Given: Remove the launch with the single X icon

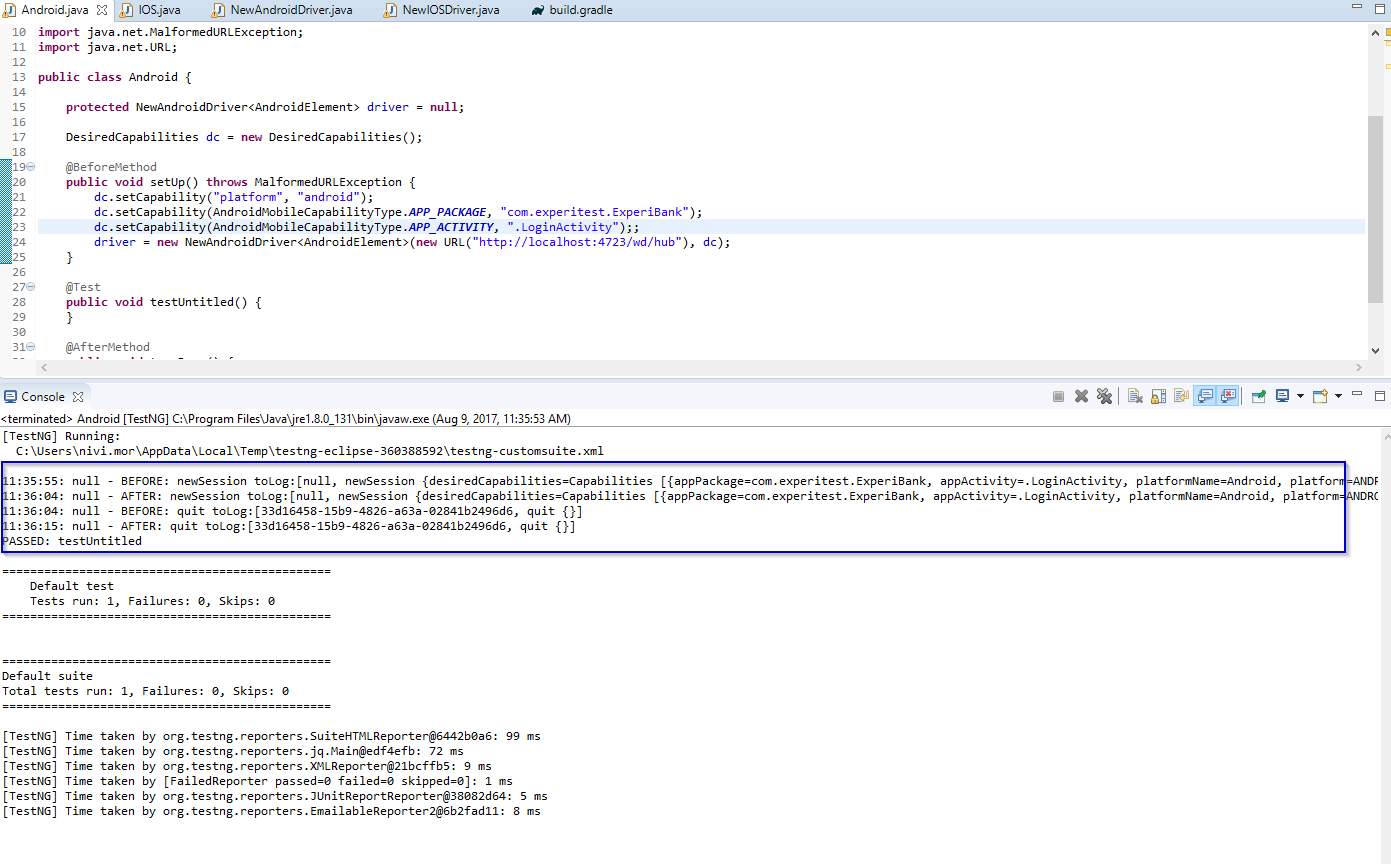Looking at the screenshot, I should (x=1081, y=396).
